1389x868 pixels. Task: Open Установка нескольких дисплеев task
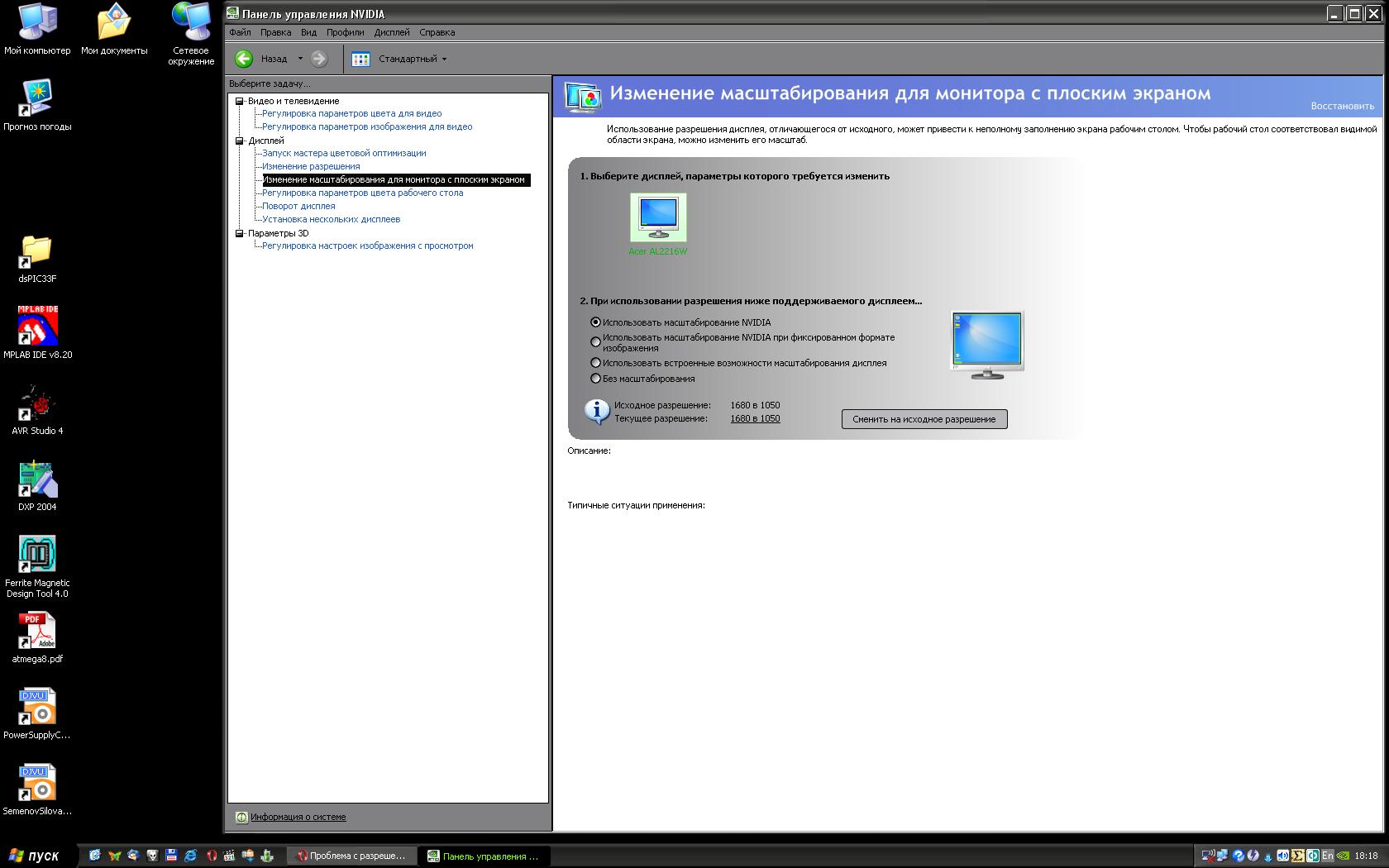tap(331, 219)
